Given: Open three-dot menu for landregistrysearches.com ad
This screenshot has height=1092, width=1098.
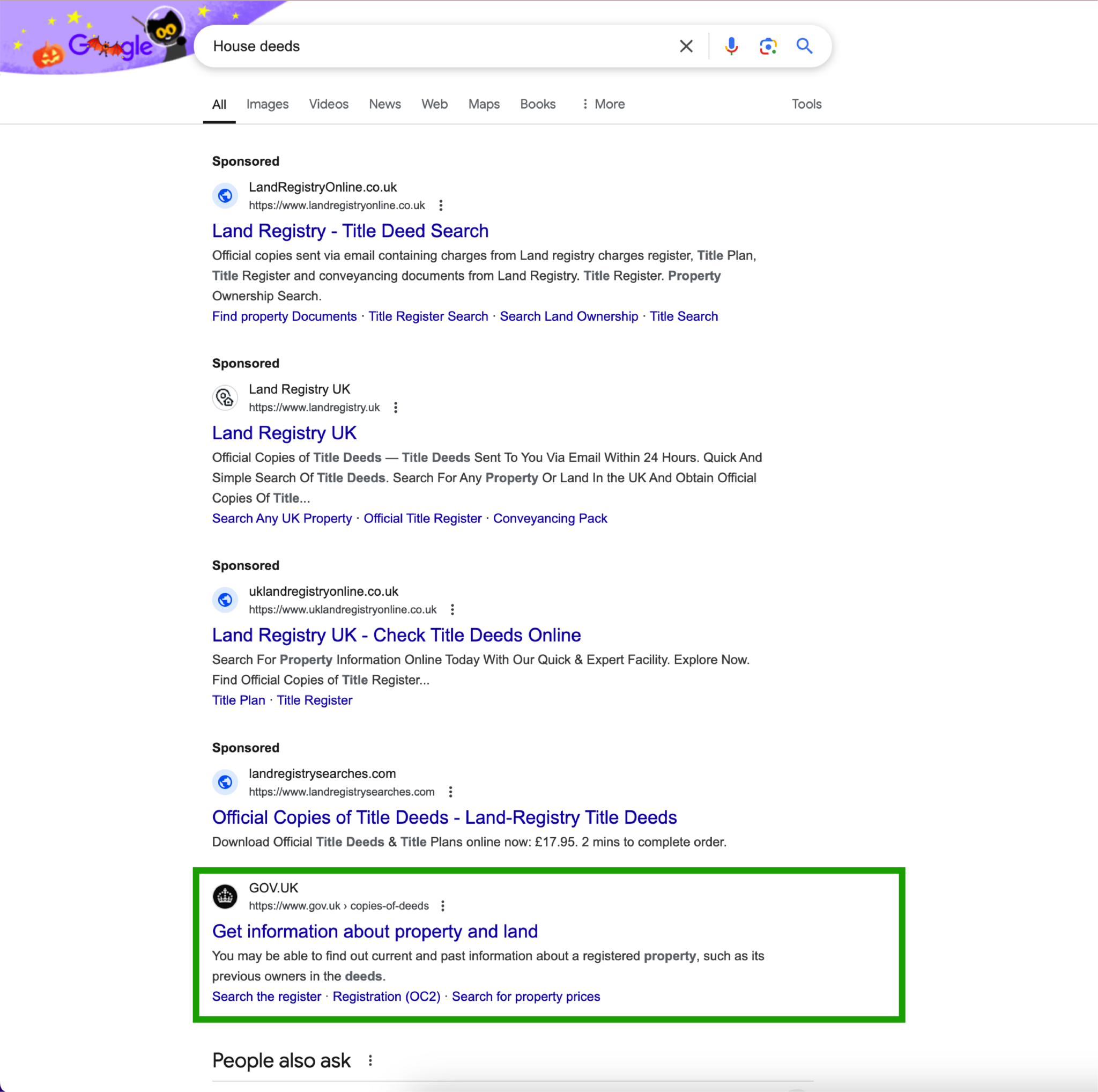Looking at the screenshot, I should pyautogui.click(x=450, y=792).
